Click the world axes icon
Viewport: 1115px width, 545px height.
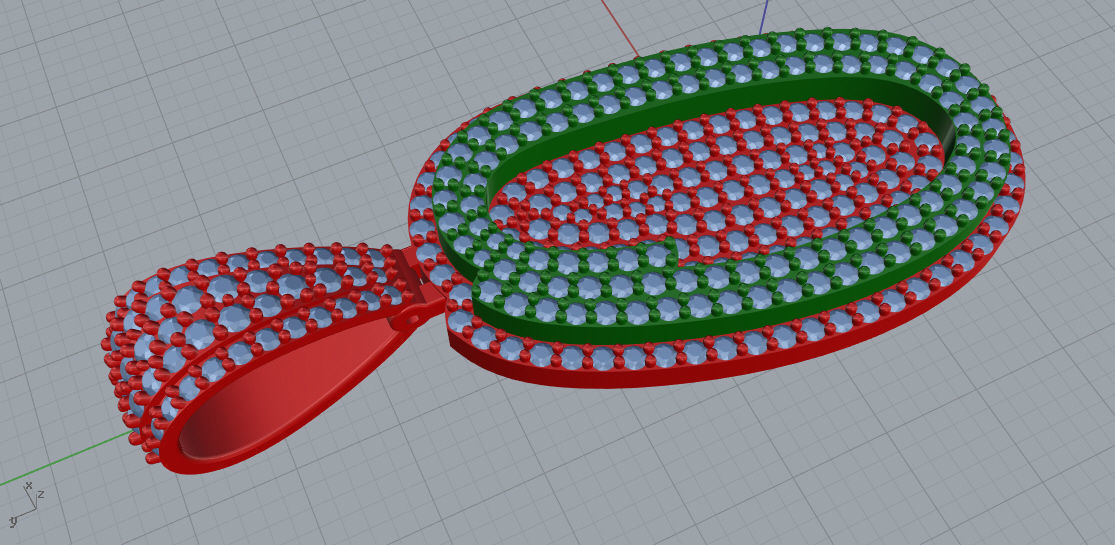[27, 504]
